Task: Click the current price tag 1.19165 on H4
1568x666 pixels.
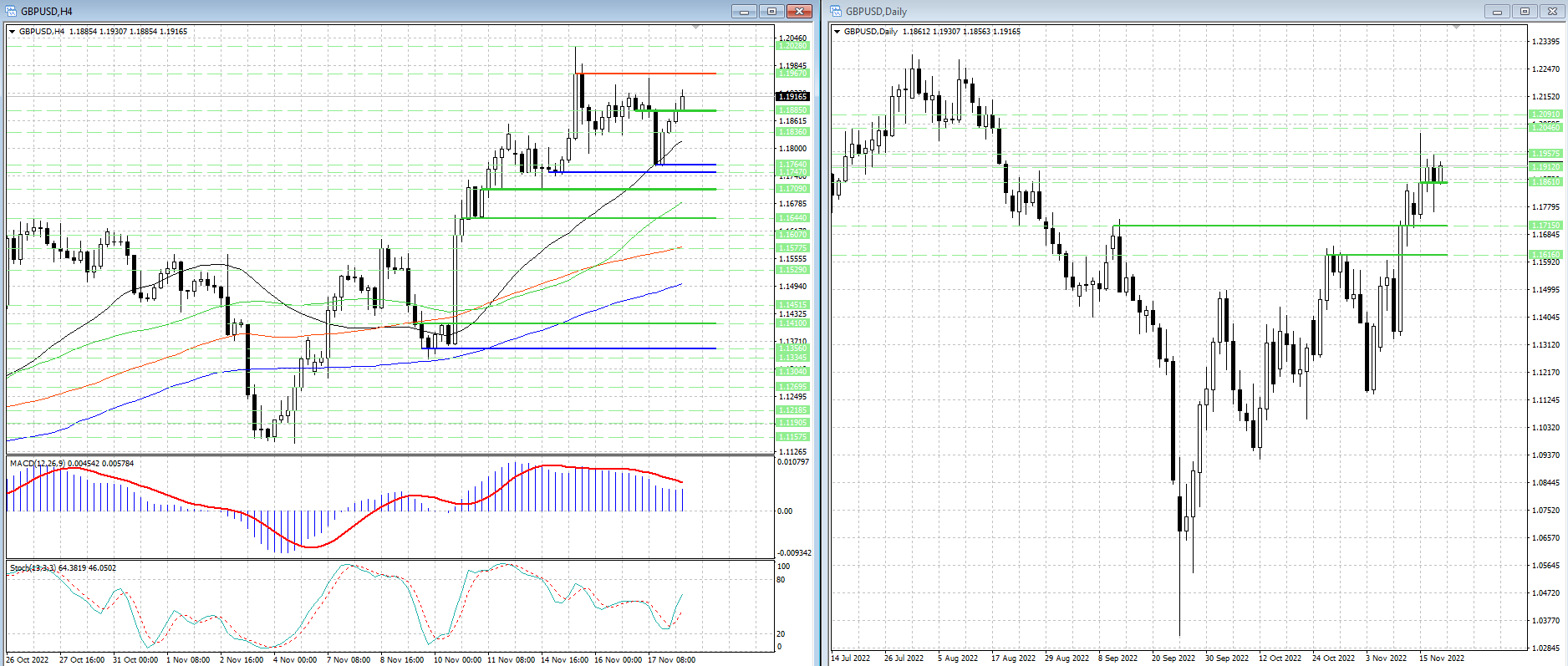Action: (x=793, y=97)
